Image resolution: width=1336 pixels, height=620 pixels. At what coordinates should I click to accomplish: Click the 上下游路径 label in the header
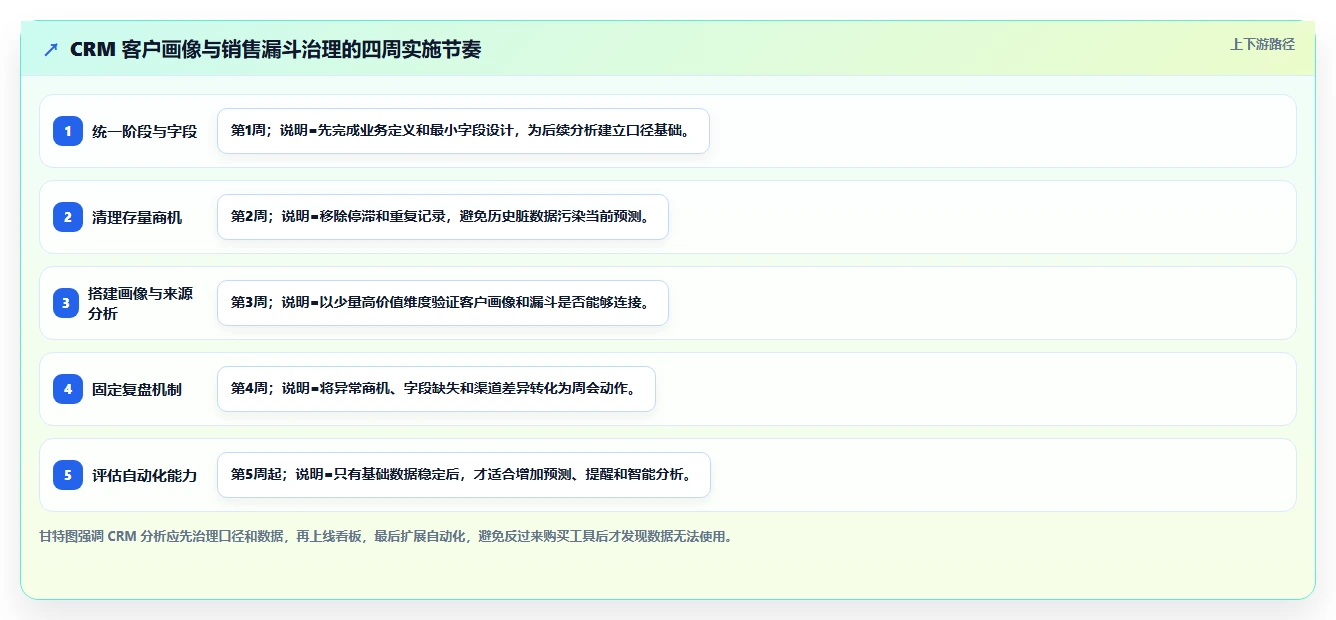click(1262, 44)
